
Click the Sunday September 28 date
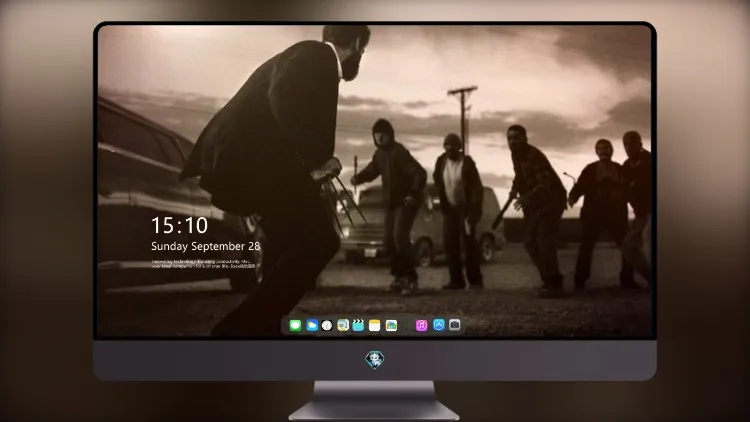(206, 246)
